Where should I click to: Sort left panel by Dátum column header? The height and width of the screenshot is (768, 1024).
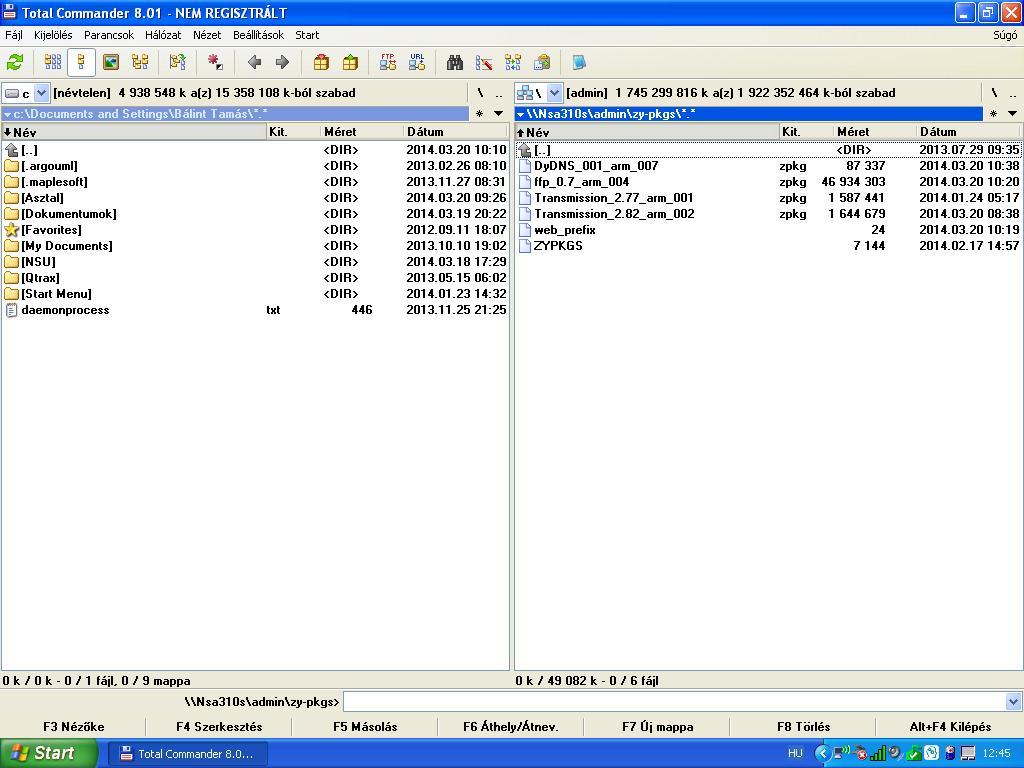point(455,132)
